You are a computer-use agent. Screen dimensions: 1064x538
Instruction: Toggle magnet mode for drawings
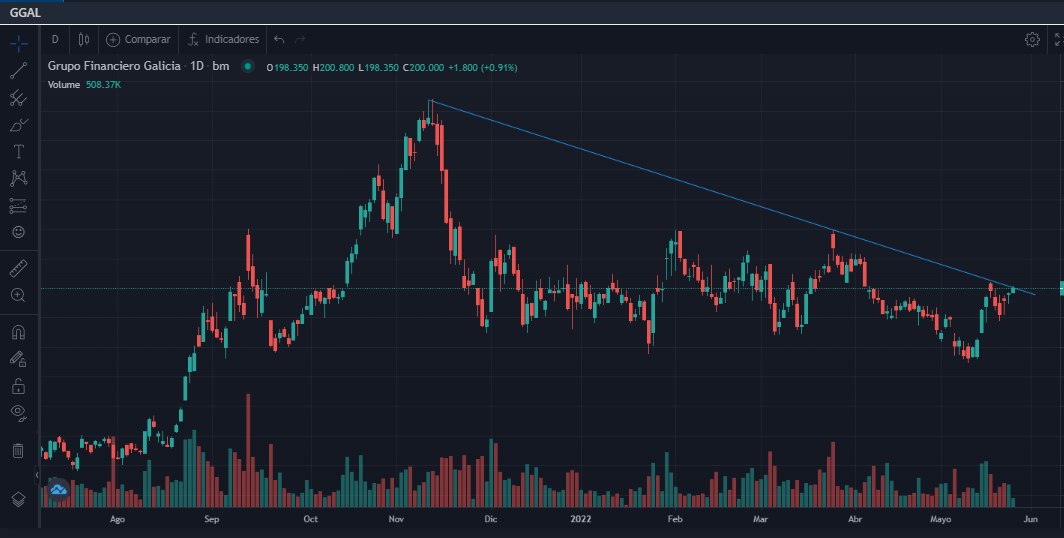[x=18, y=332]
